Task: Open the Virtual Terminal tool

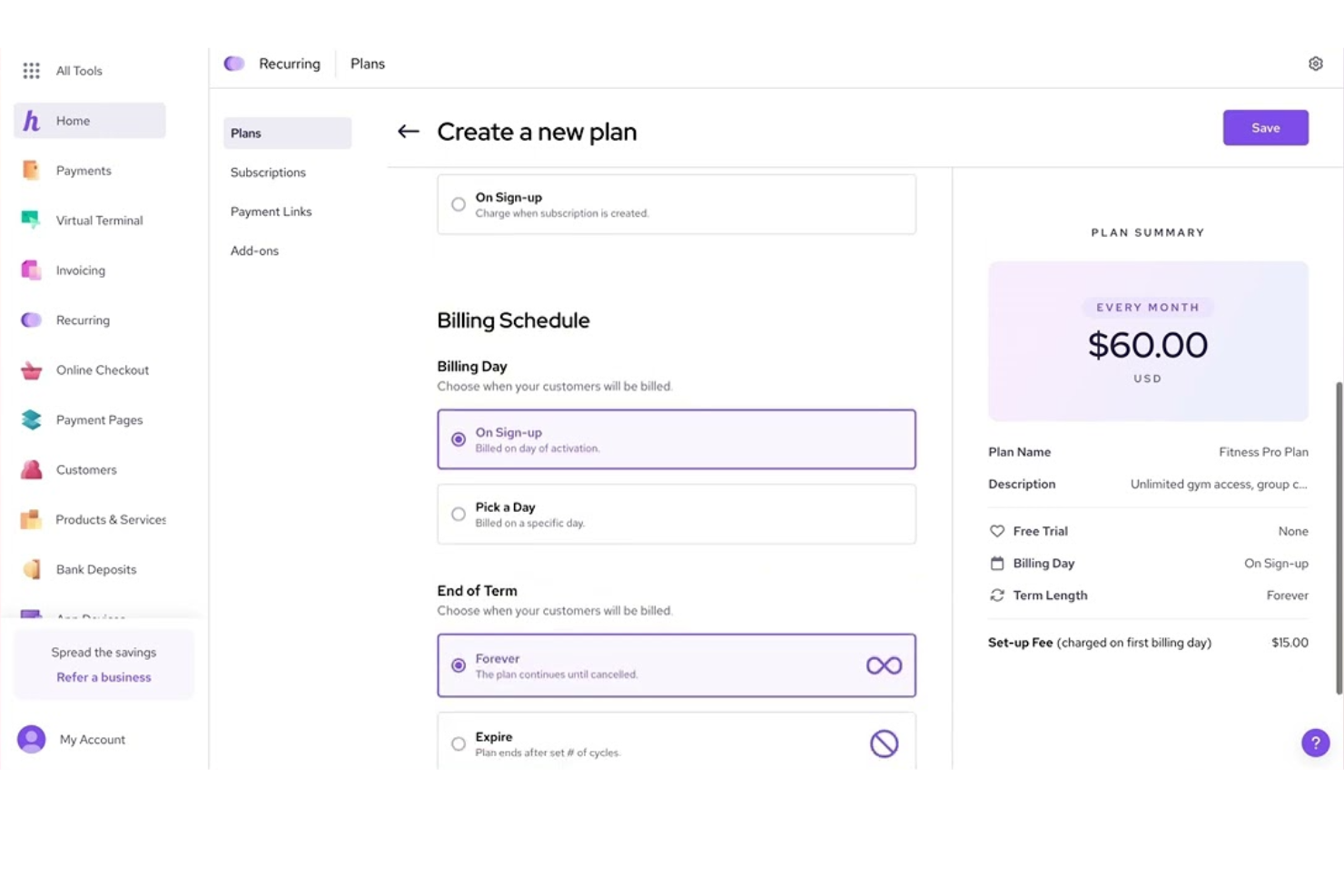Action: tap(99, 220)
